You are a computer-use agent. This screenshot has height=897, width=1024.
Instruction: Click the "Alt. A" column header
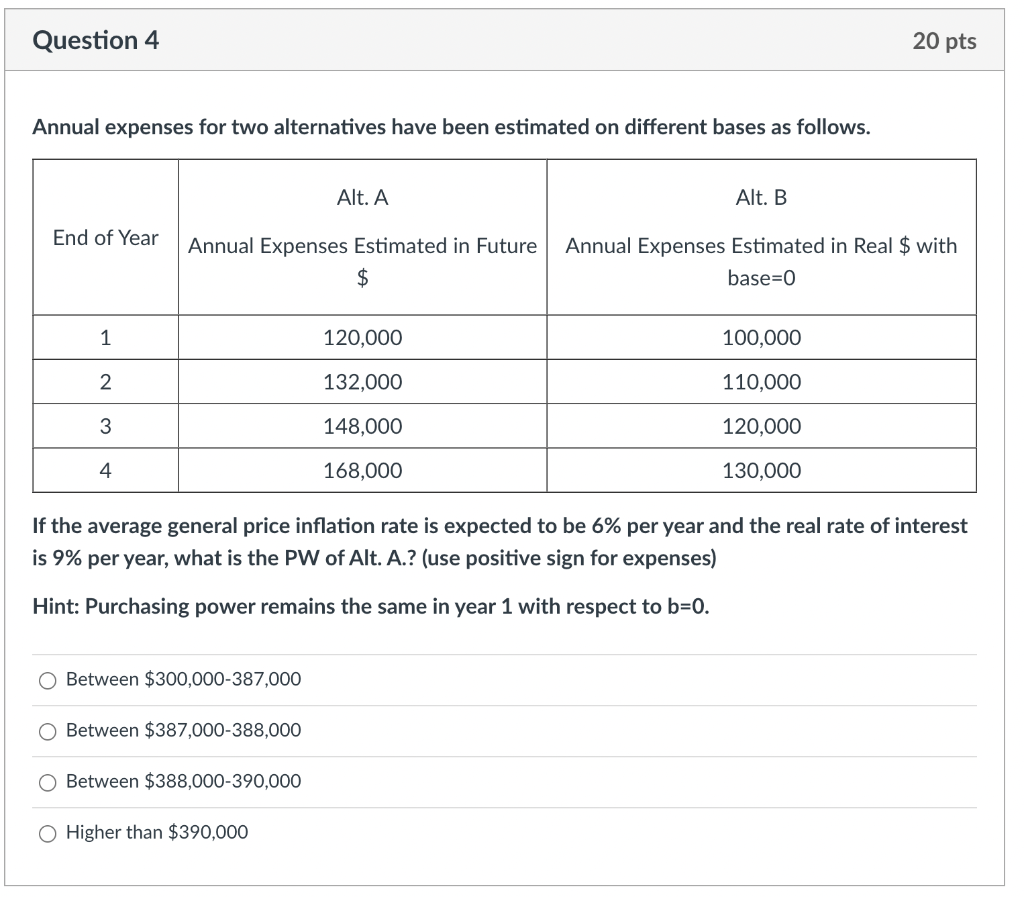[362, 197]
